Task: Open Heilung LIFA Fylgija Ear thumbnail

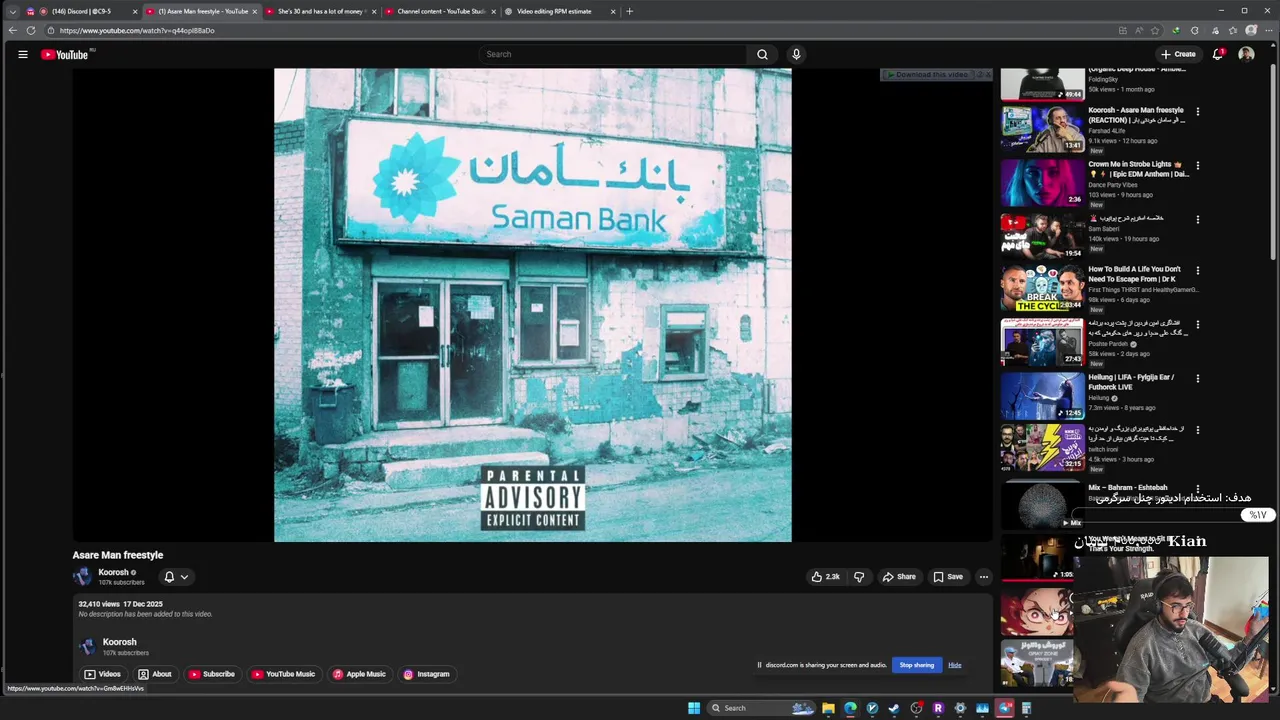Action: point(1043,396)
